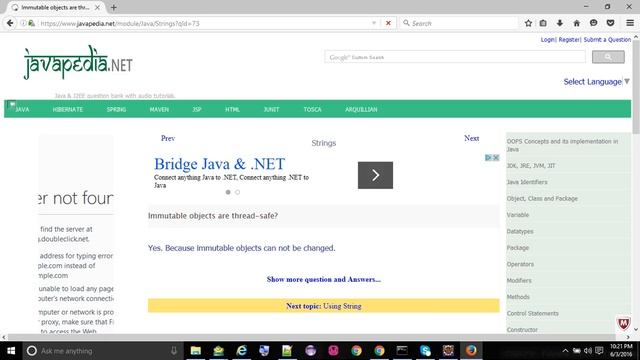Open File Explorer from the taskbar
This screenshot has height=360, width=640.
point(196,351)
